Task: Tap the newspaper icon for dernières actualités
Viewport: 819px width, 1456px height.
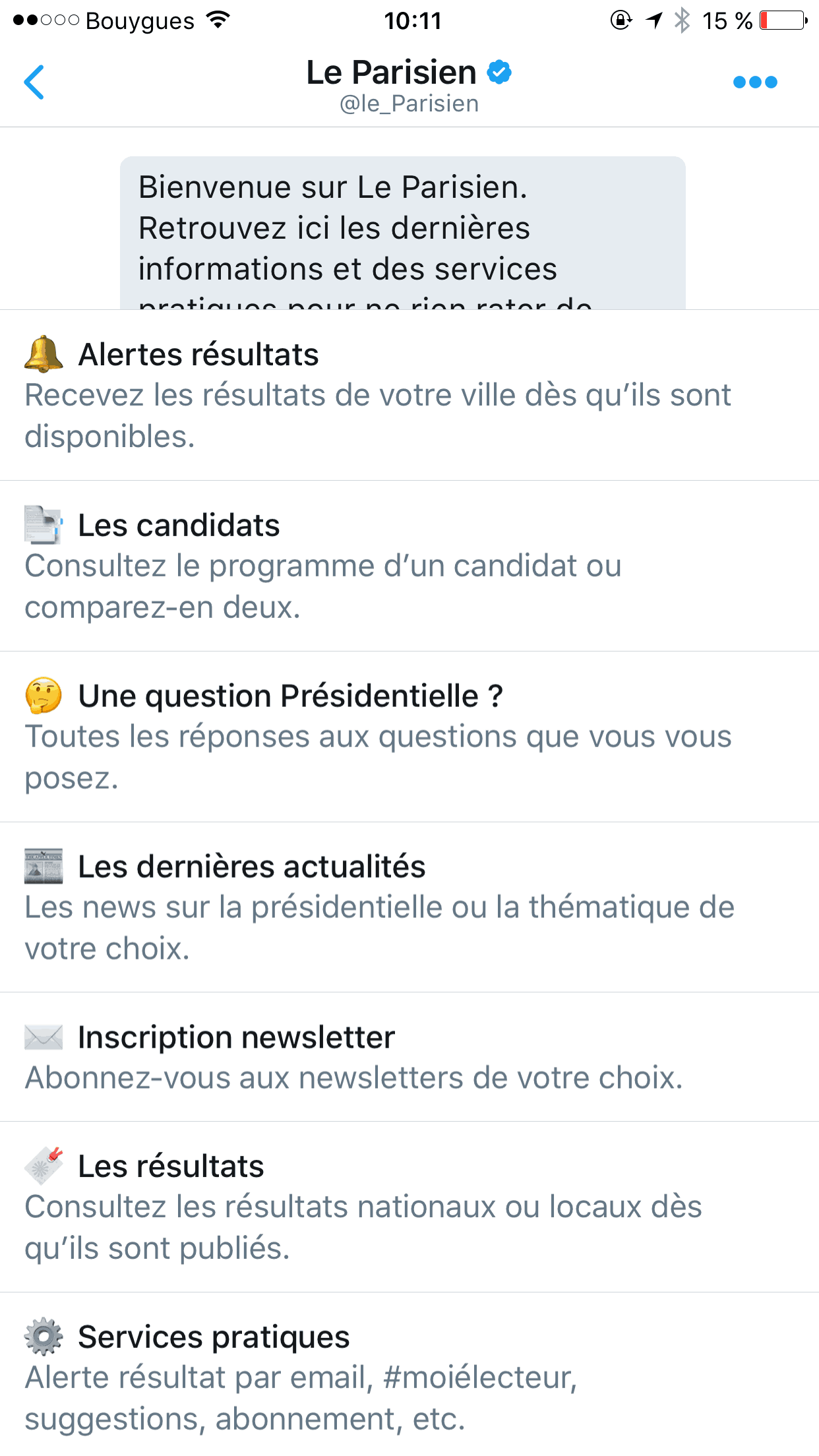Action: [44, 866]
